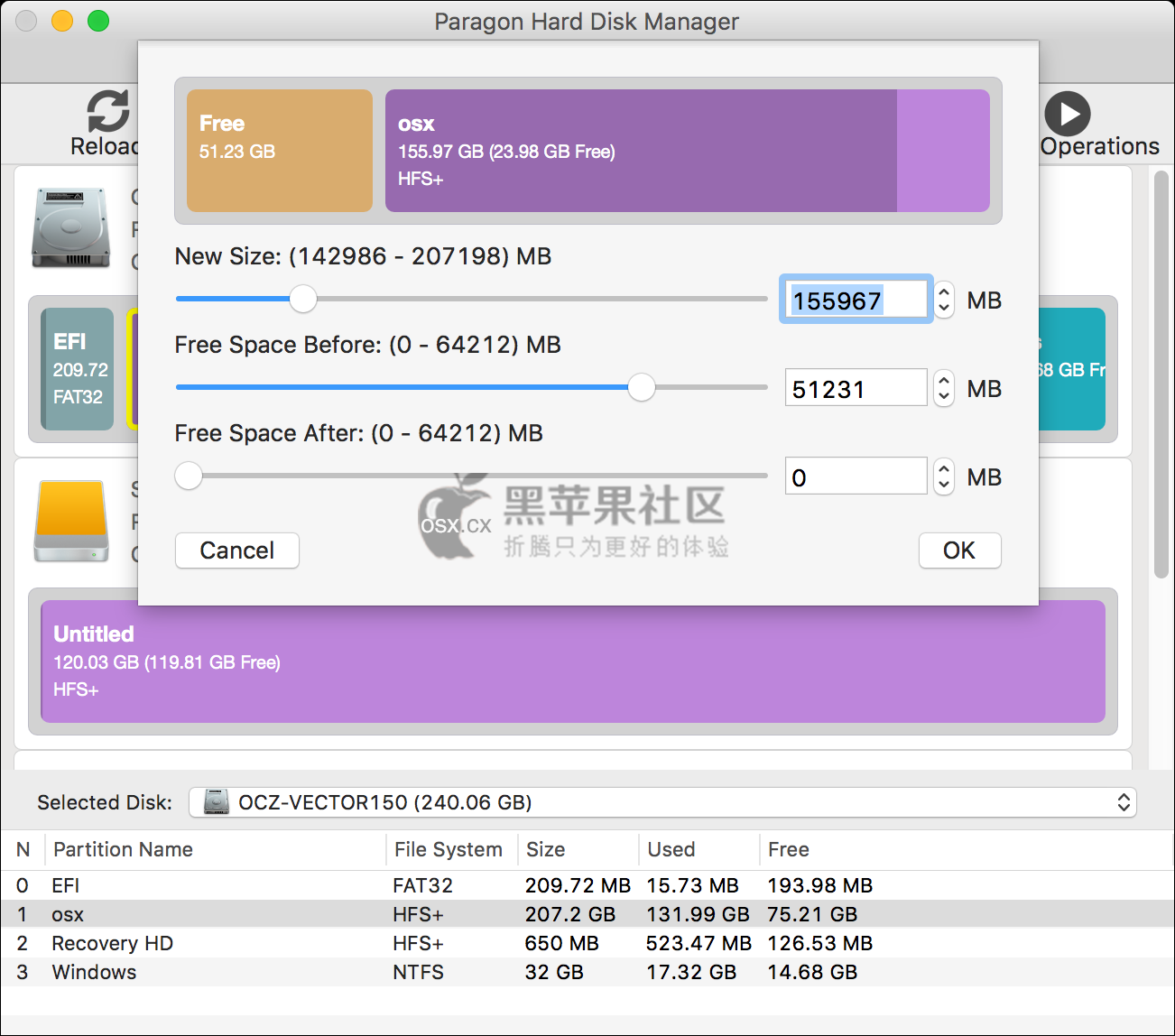The image size is (1175, 1036).
Task: Click the Free Space After slider handle
Action: point(189,476)
